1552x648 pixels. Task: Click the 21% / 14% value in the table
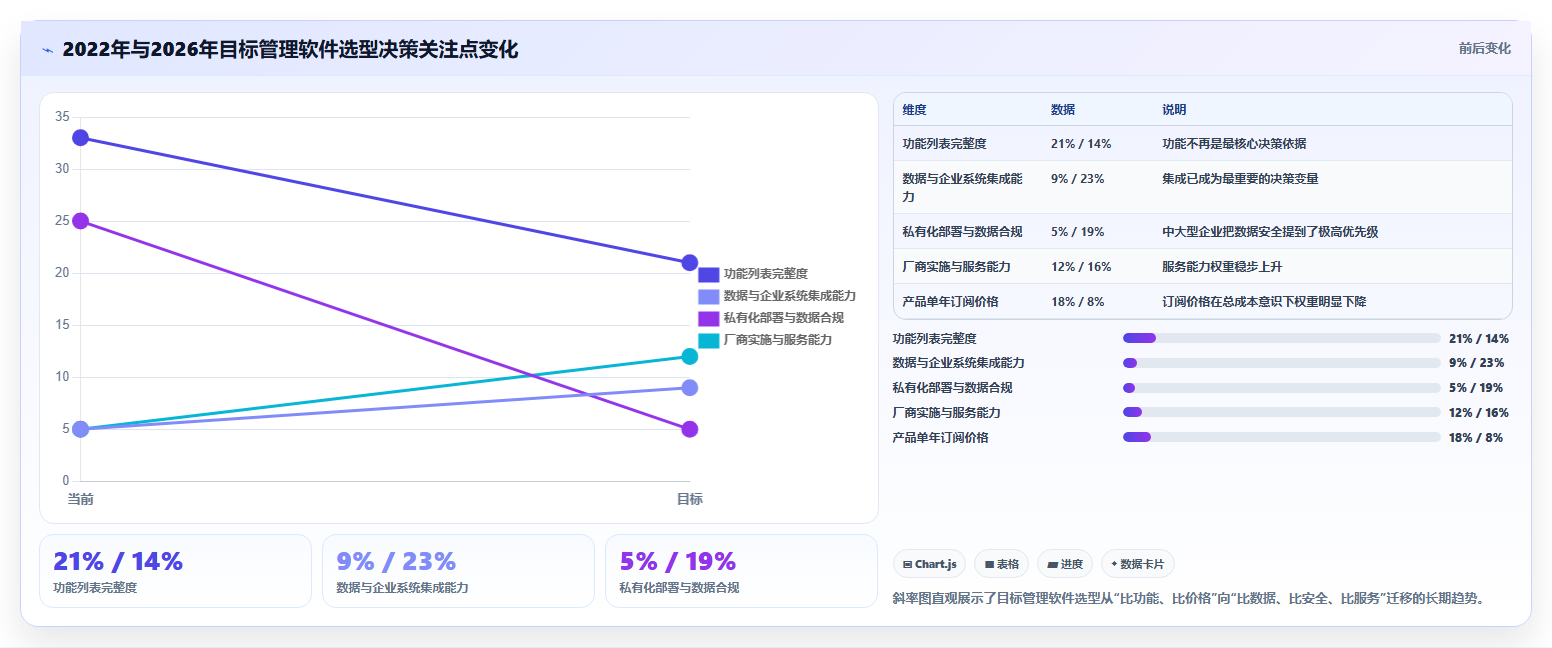click(x=1081, y=144)
